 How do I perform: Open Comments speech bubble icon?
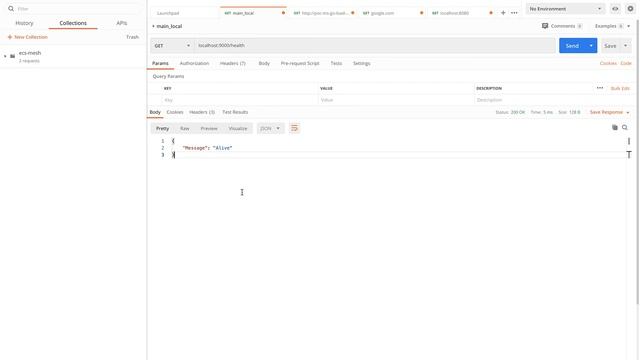545,26
